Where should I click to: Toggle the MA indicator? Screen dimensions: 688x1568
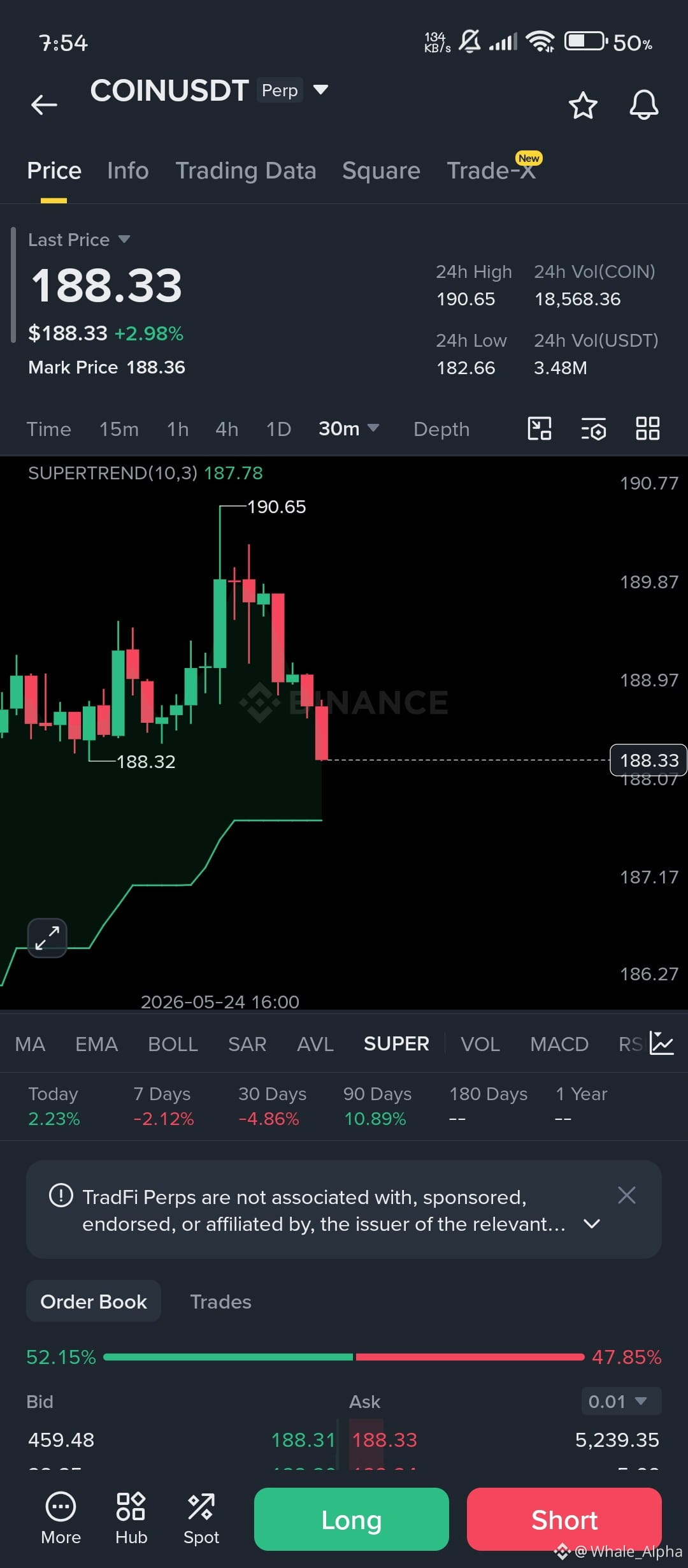[x=30, y=1044]
